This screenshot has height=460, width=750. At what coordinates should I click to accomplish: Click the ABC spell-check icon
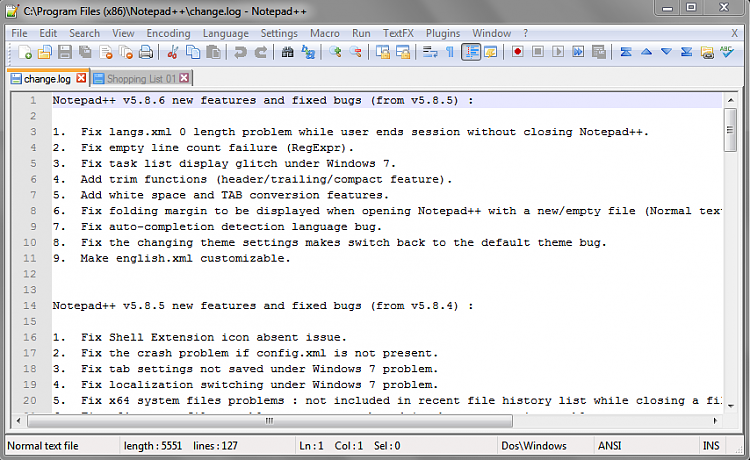coord(727,52)
